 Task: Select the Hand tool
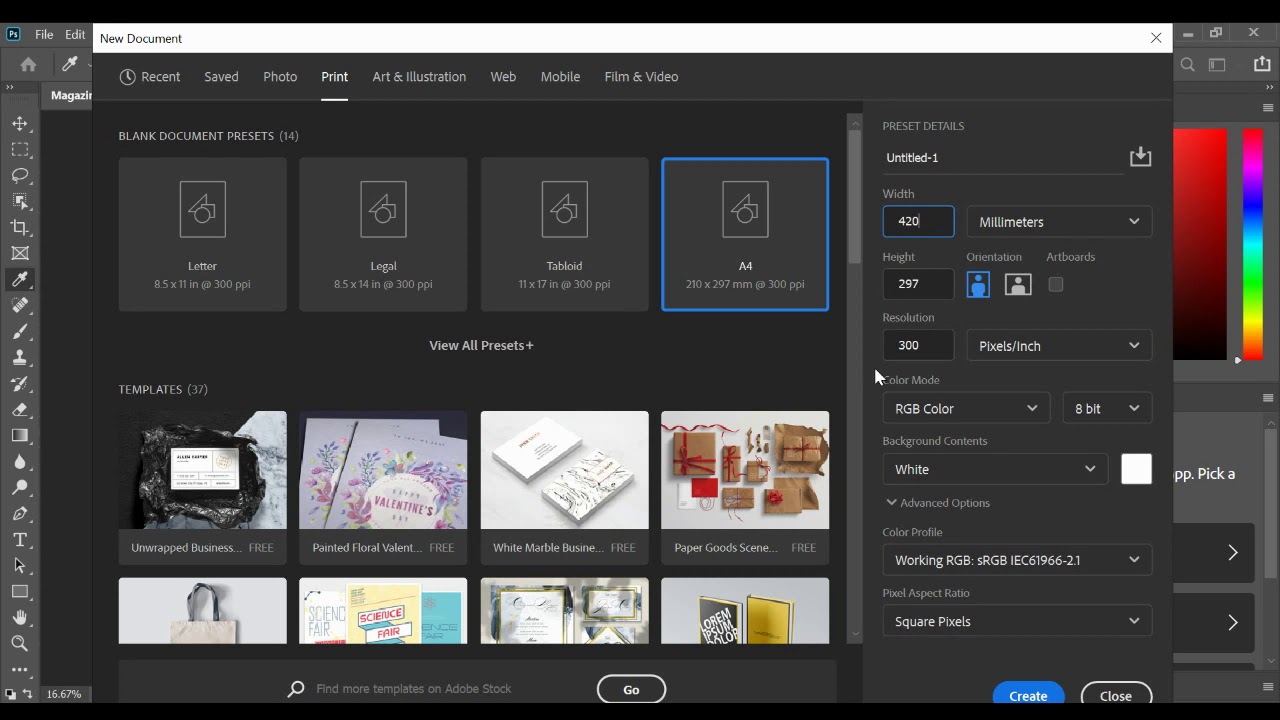[x=20, y=617]
